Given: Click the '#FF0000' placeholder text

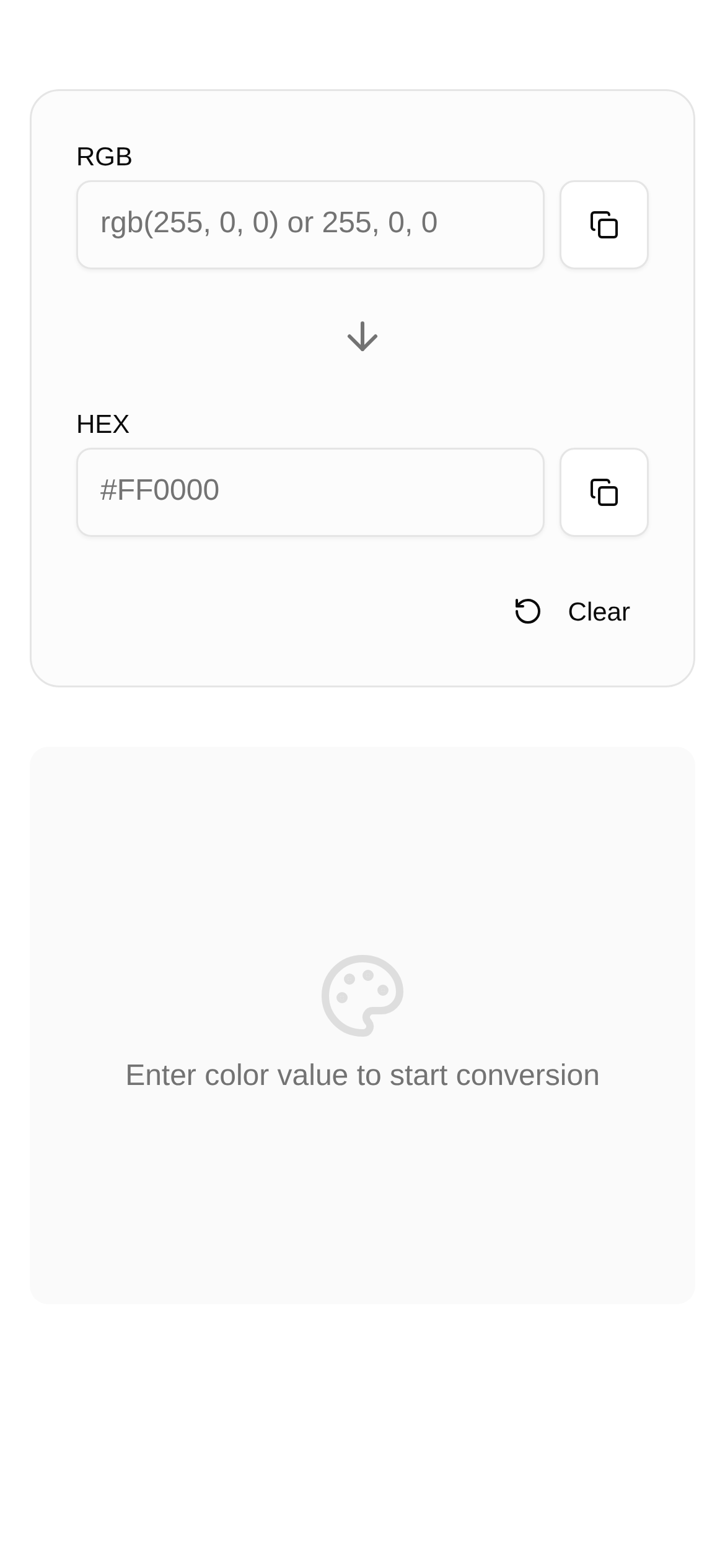Looking at the screenshot, I should pyautogui.click(x=160, y=490).
